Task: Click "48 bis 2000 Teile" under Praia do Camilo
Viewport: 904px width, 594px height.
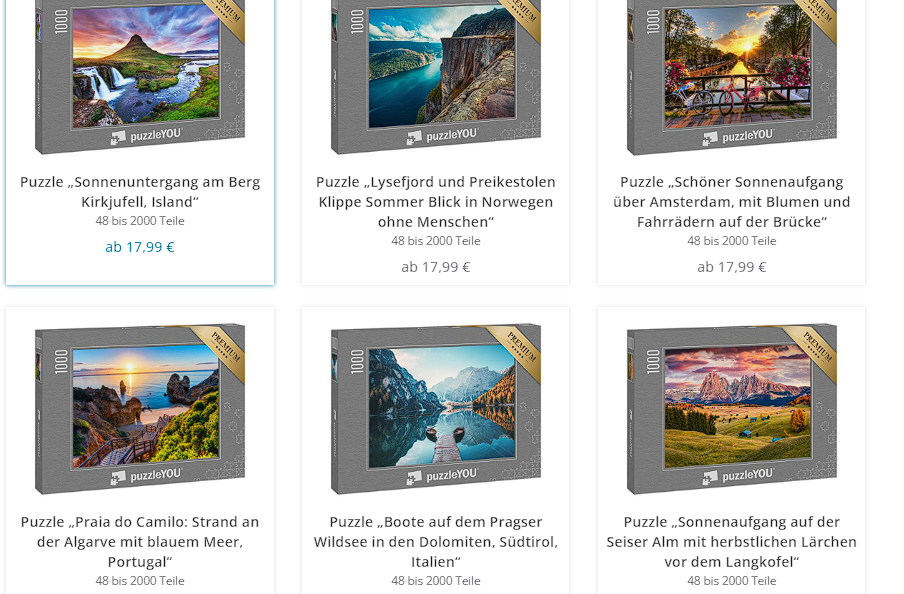Action: click(140, 581)
